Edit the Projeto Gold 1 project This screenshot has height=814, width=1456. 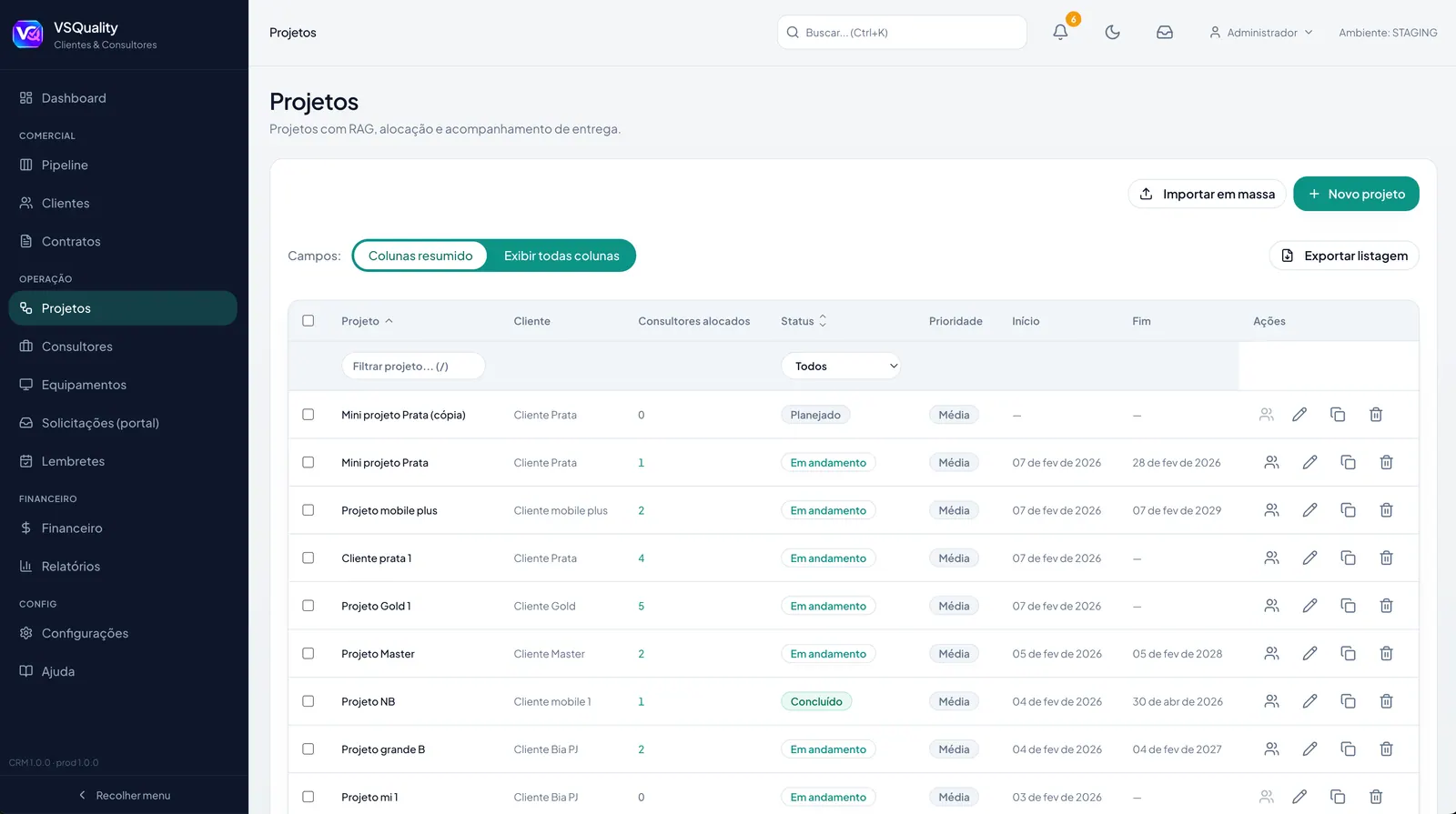pos(1309,606)
